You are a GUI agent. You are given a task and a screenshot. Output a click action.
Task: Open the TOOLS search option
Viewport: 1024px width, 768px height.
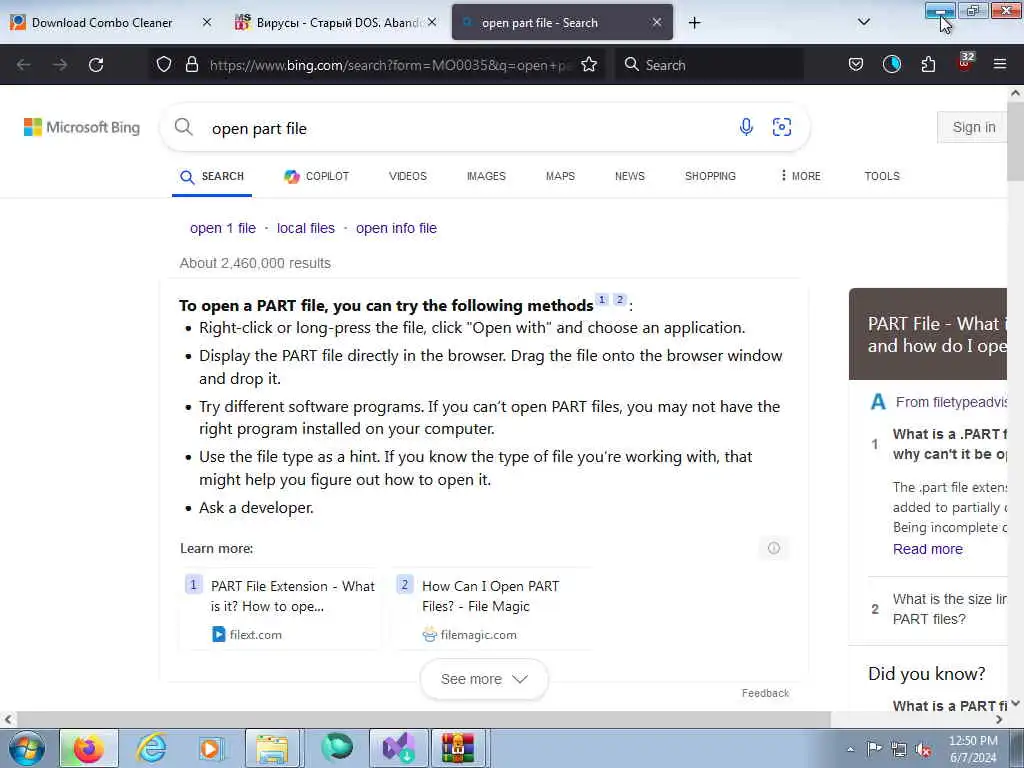[x=882, y=176]
